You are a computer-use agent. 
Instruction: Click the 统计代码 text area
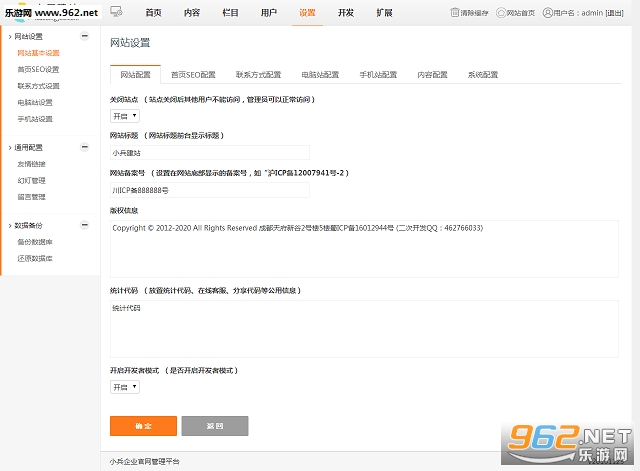click(x=364, y=329)
